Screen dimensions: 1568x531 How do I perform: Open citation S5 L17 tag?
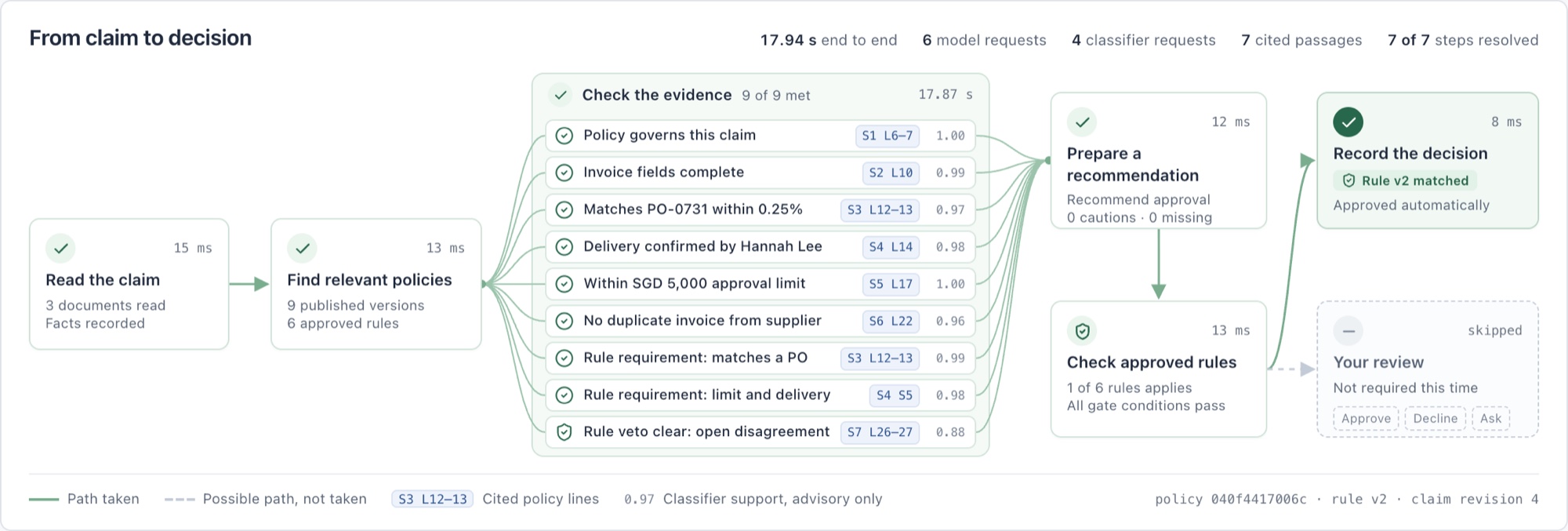[x=891, y=284]
